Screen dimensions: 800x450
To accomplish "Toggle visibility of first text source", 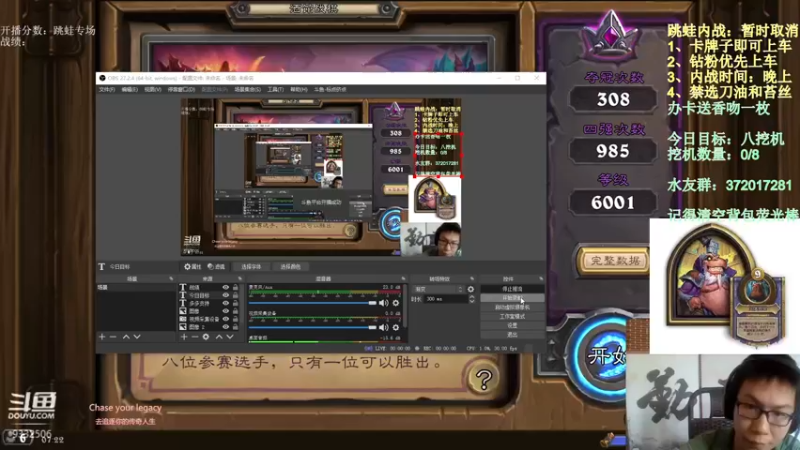I will (226, 287).
